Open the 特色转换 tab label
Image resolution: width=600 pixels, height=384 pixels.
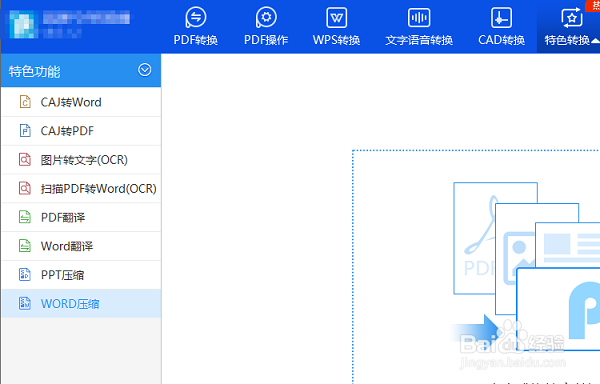pos(567,40)
